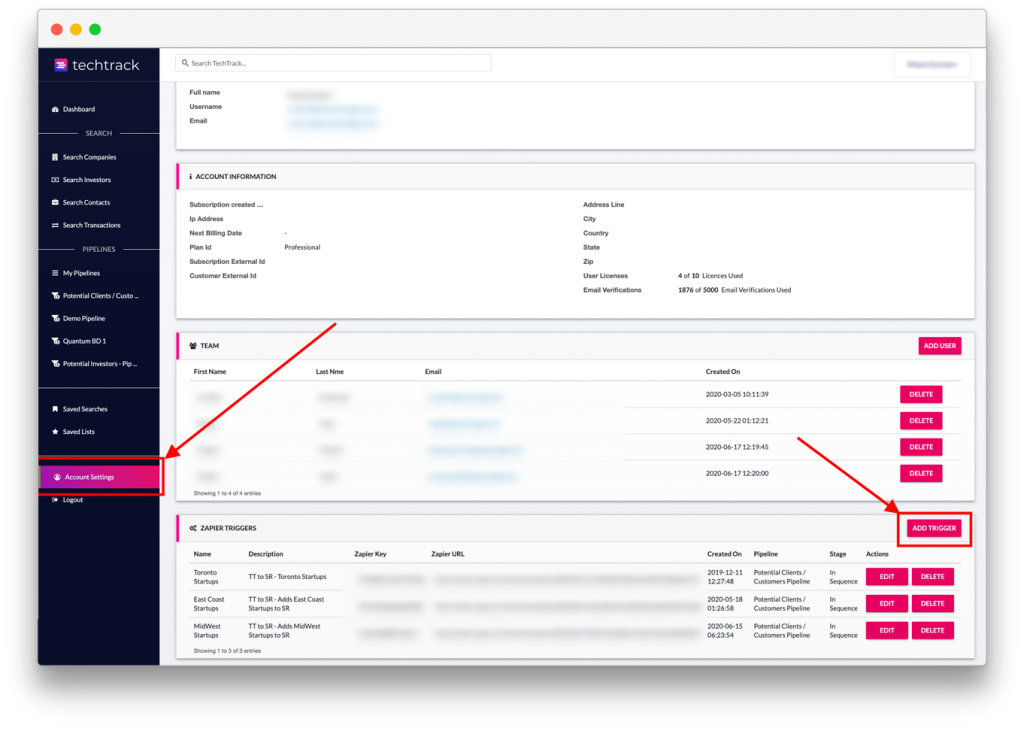The height and width of the screenshot is (740, 1024).
Task: Delete team member created 2020-06-17 12:19:45
Action: (x=921, y=447)
